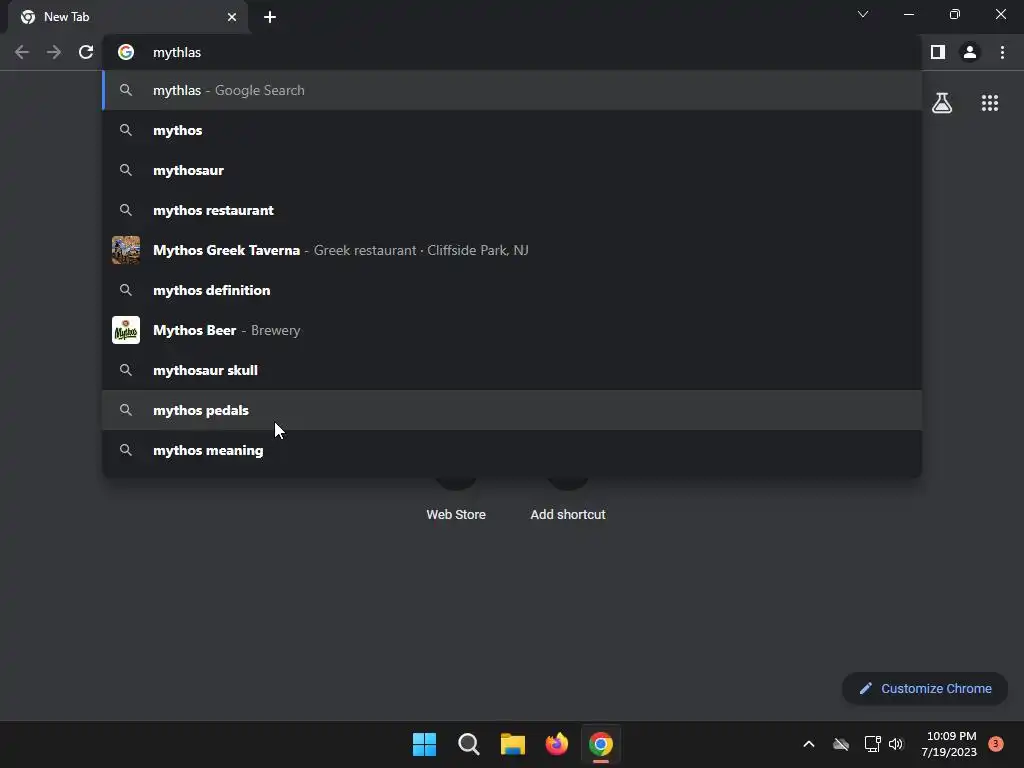The width and height of the screenshot is (1024, 768).
Task: Choose the 'mythos pedals' suggestion
Action: [x=512, y=410]
